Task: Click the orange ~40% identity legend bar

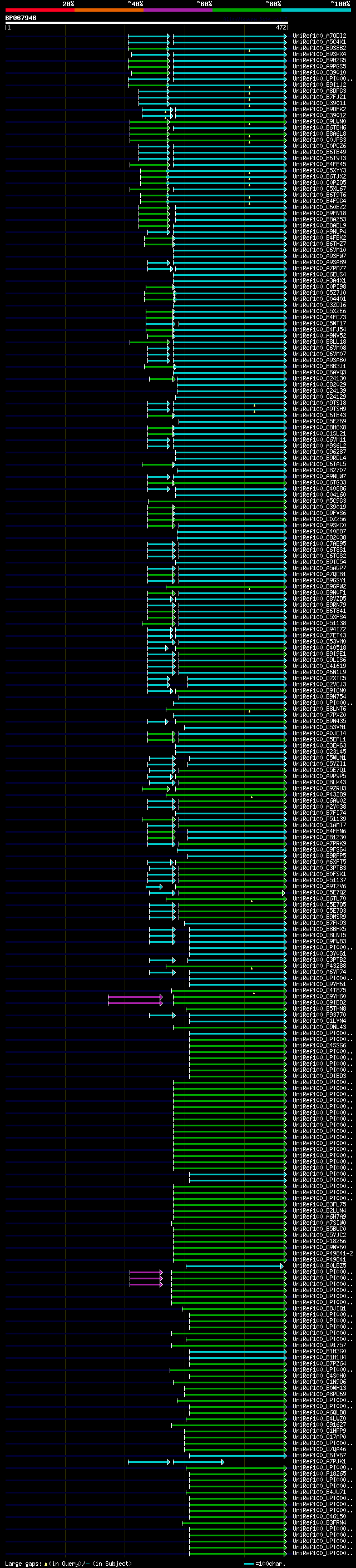Action: click(109, 10)
